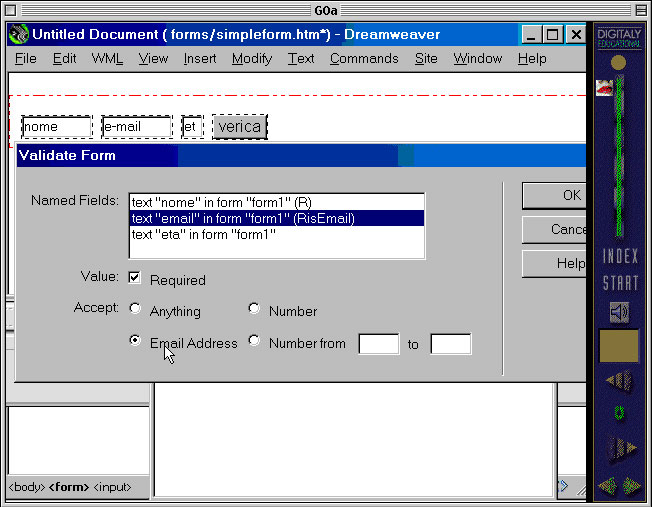Click the Number 'to' ending value field

click(451, 344)
